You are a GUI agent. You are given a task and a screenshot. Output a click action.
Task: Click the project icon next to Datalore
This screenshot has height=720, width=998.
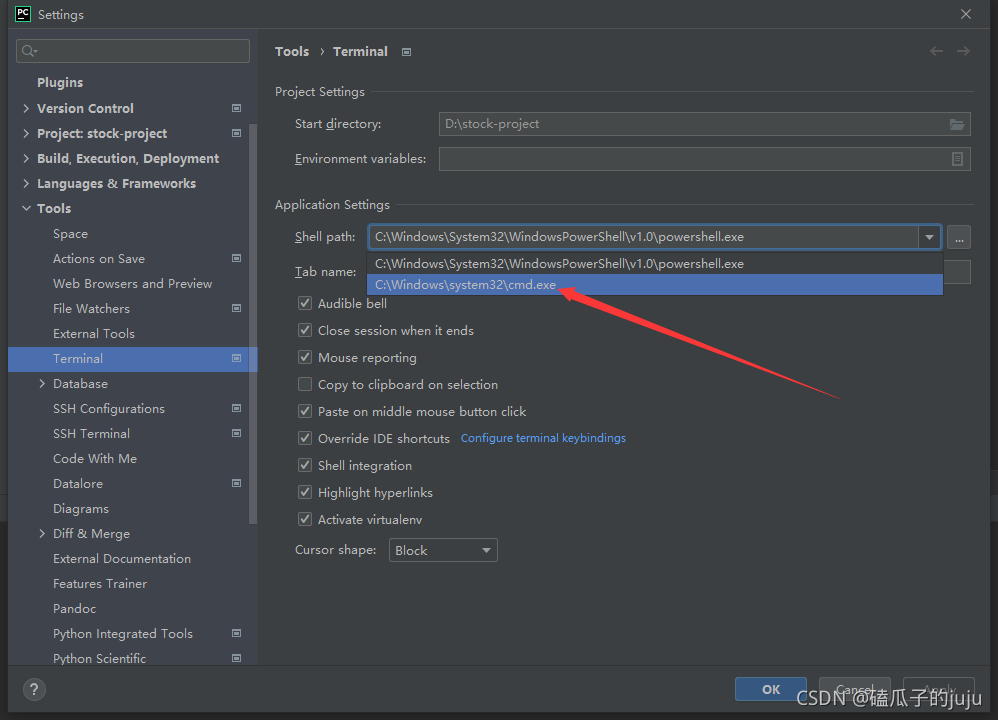click(x=237, y=483)
